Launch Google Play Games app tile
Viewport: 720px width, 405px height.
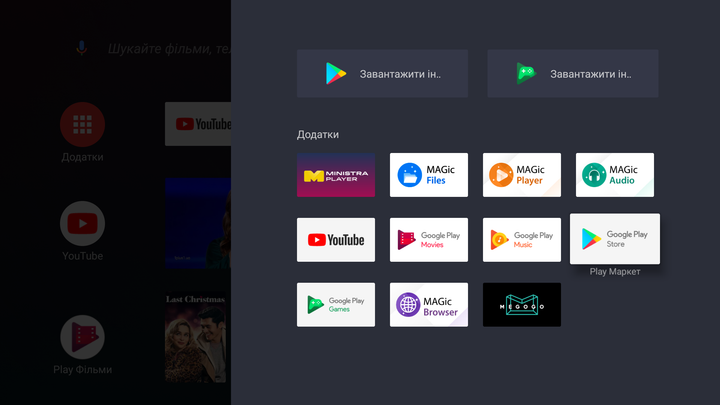point(336,305)
